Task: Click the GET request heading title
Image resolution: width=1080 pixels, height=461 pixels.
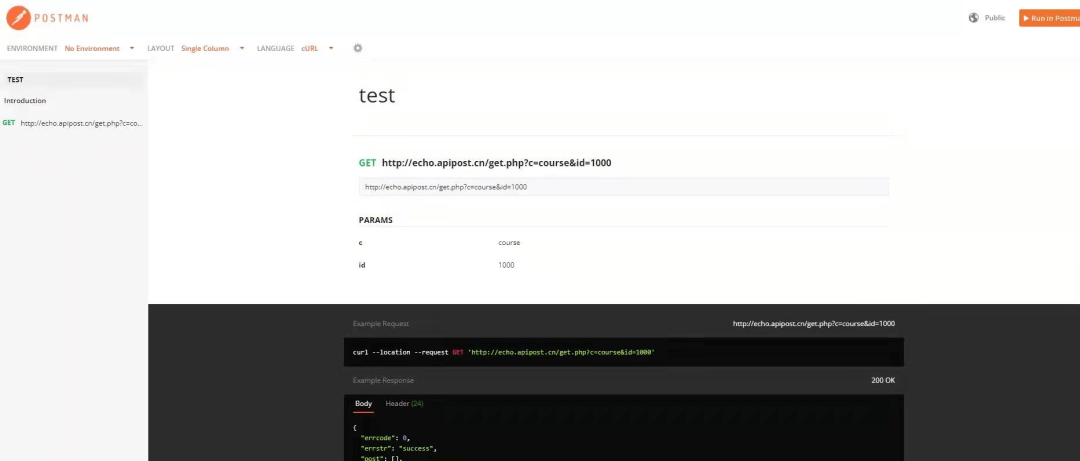Action: click(x=496, y=163)
